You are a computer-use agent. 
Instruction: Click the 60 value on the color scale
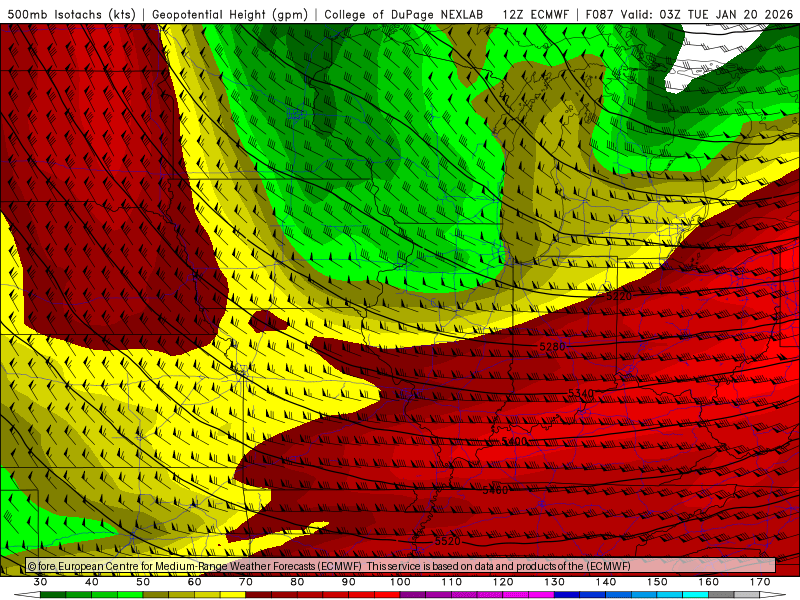pyautogui.click(x=194, y=582)
